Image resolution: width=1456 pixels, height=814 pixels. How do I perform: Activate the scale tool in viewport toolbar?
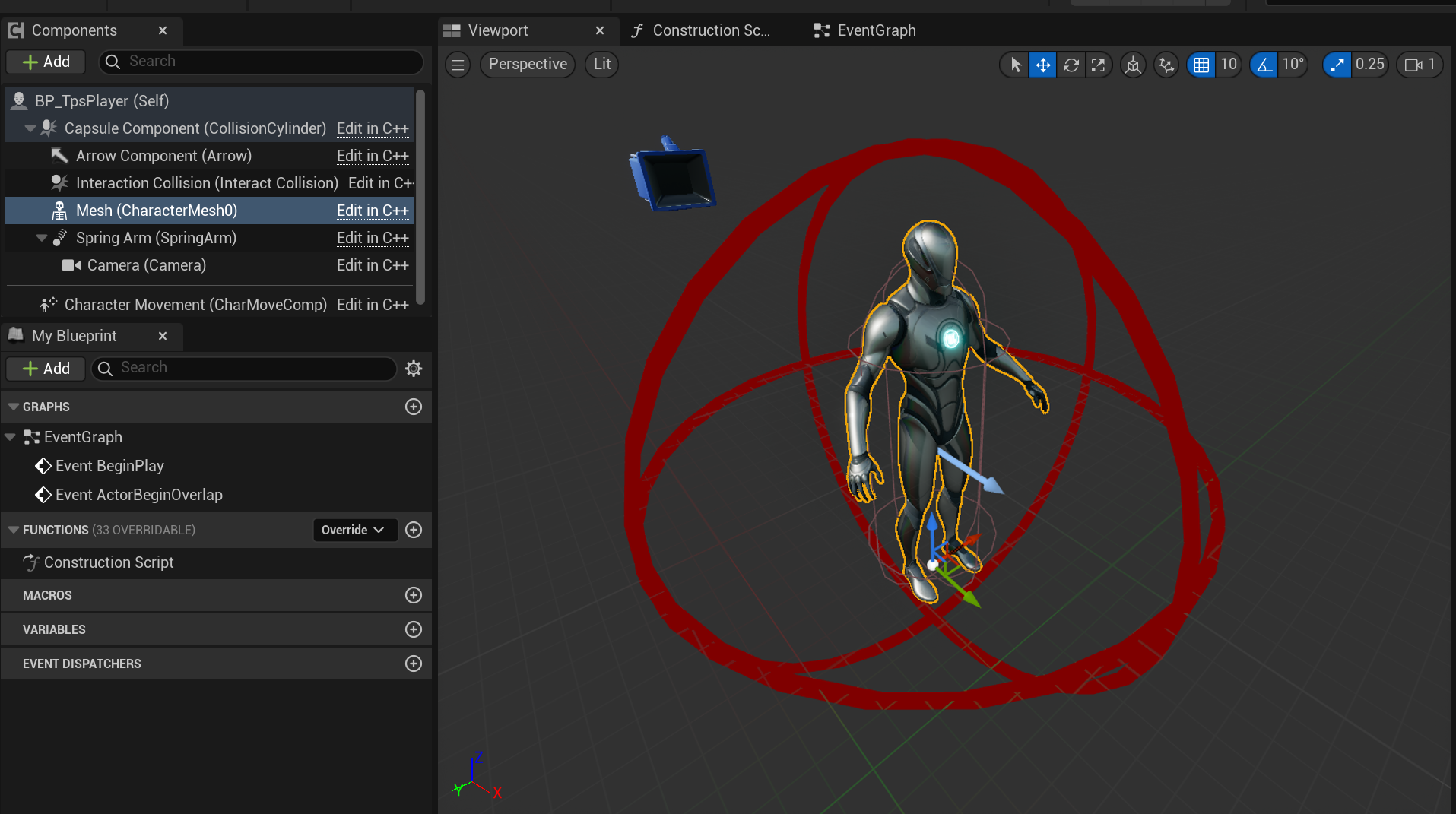pyautogui.click(x=1098, y=65)
